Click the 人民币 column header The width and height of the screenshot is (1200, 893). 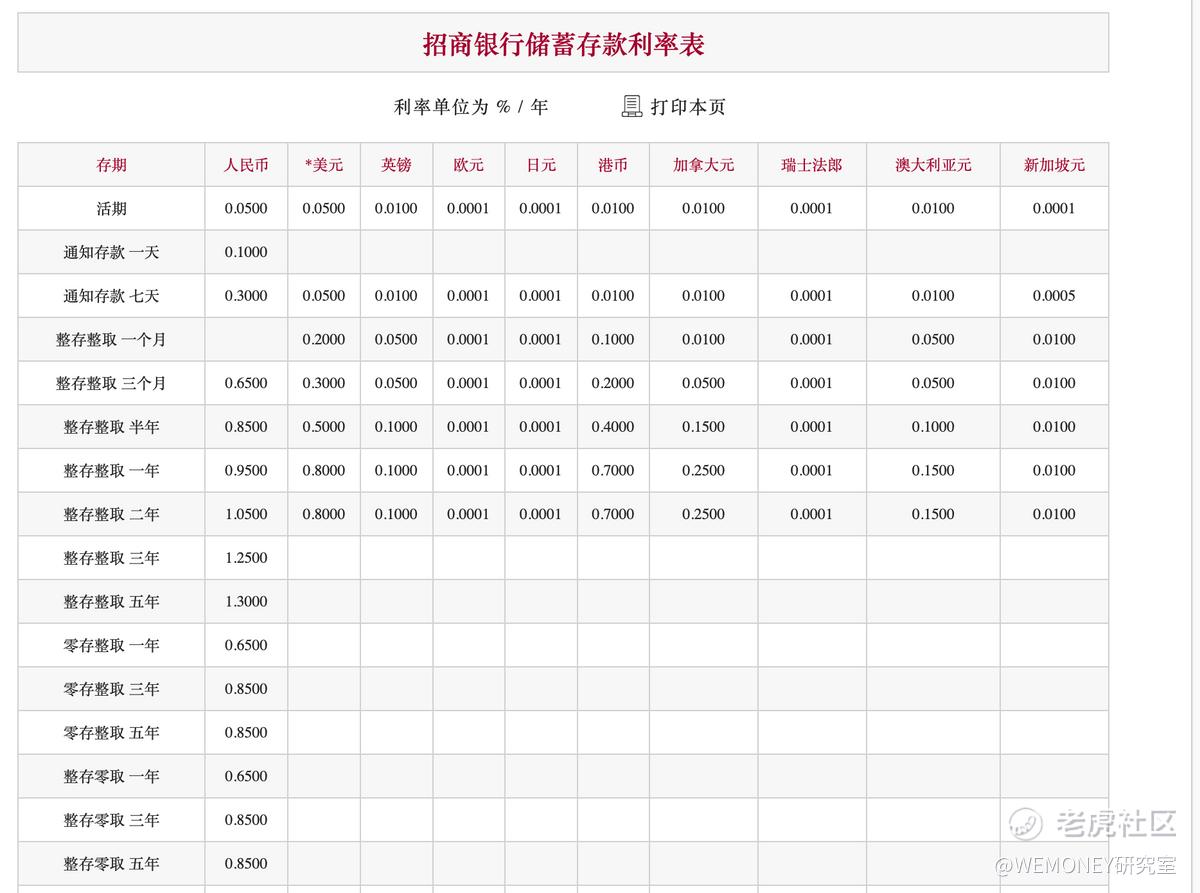coord(246,165)
